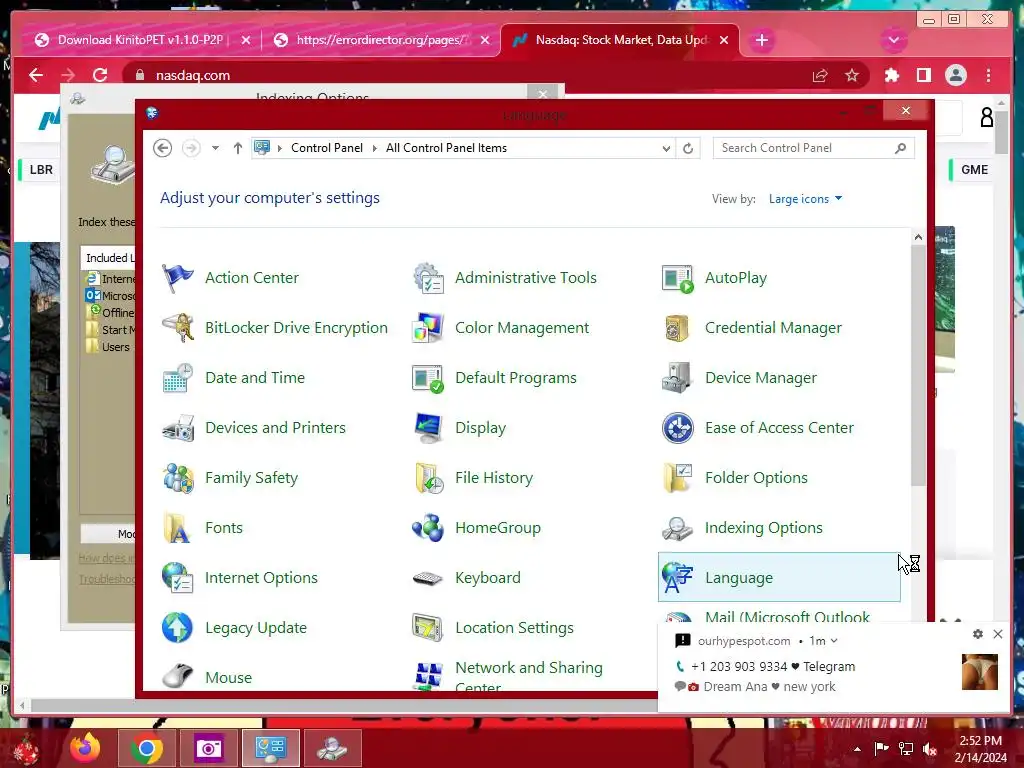Open View by Large icons dropdown

tap(805, 199)
